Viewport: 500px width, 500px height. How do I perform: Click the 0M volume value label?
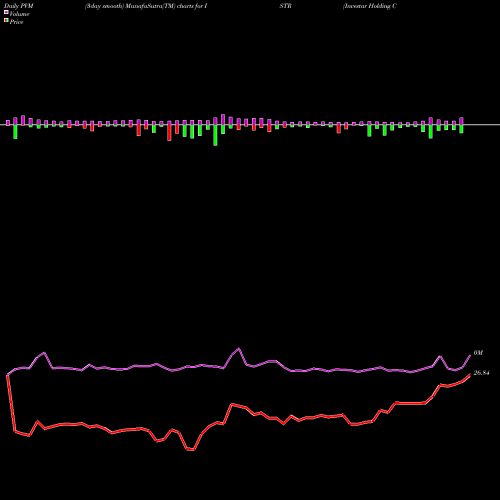click(x=478, y=353)
